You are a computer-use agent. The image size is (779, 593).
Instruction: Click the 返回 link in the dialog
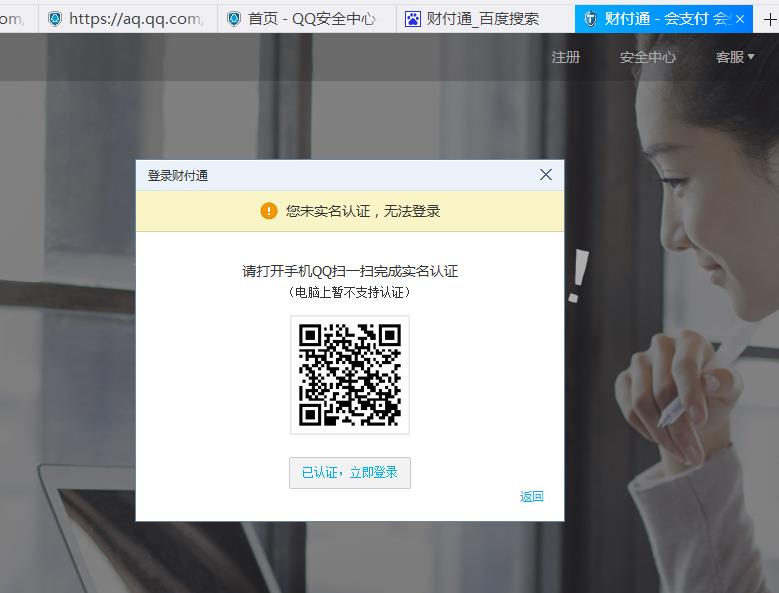pyautogui.click(x=532, y=496)
